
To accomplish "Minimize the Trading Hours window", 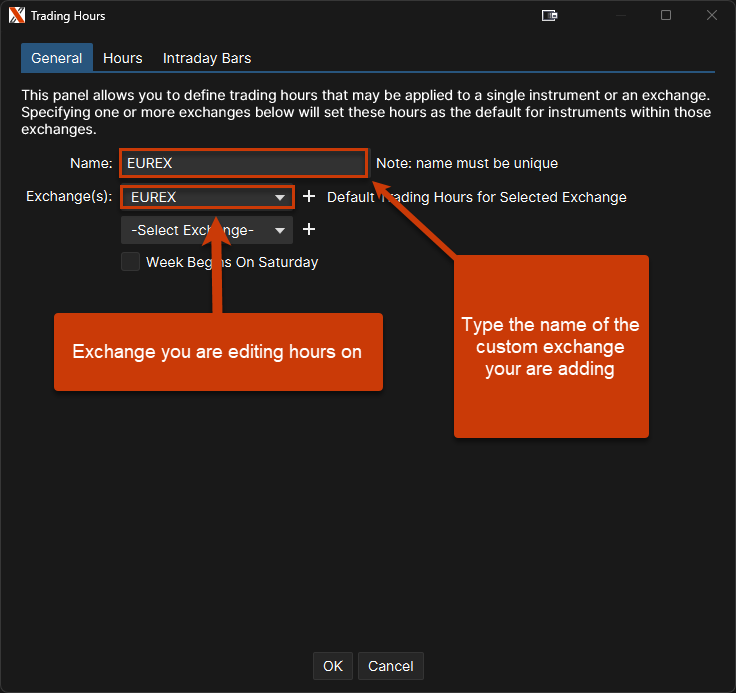I will (620, 16).
